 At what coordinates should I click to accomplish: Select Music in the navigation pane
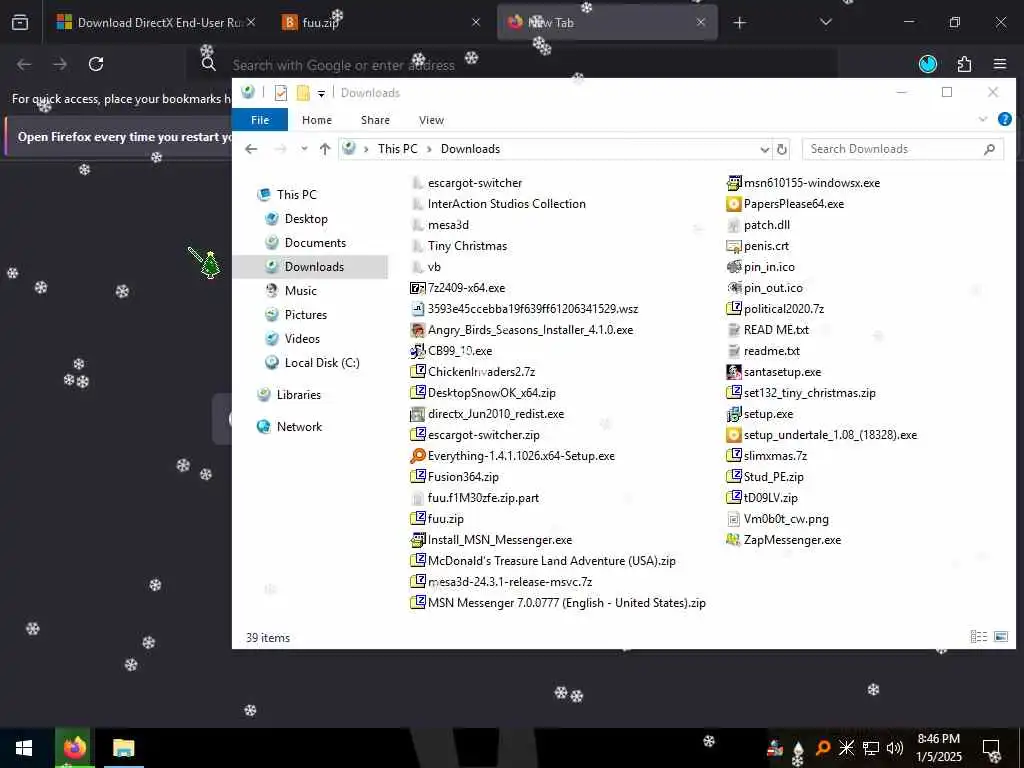coord(300,291)
